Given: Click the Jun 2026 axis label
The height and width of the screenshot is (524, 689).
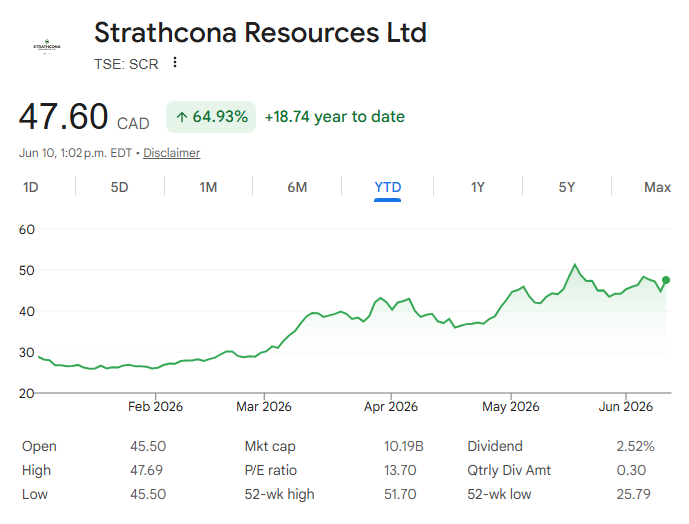Looking at the screenshot, I should [x=626, y=407].
